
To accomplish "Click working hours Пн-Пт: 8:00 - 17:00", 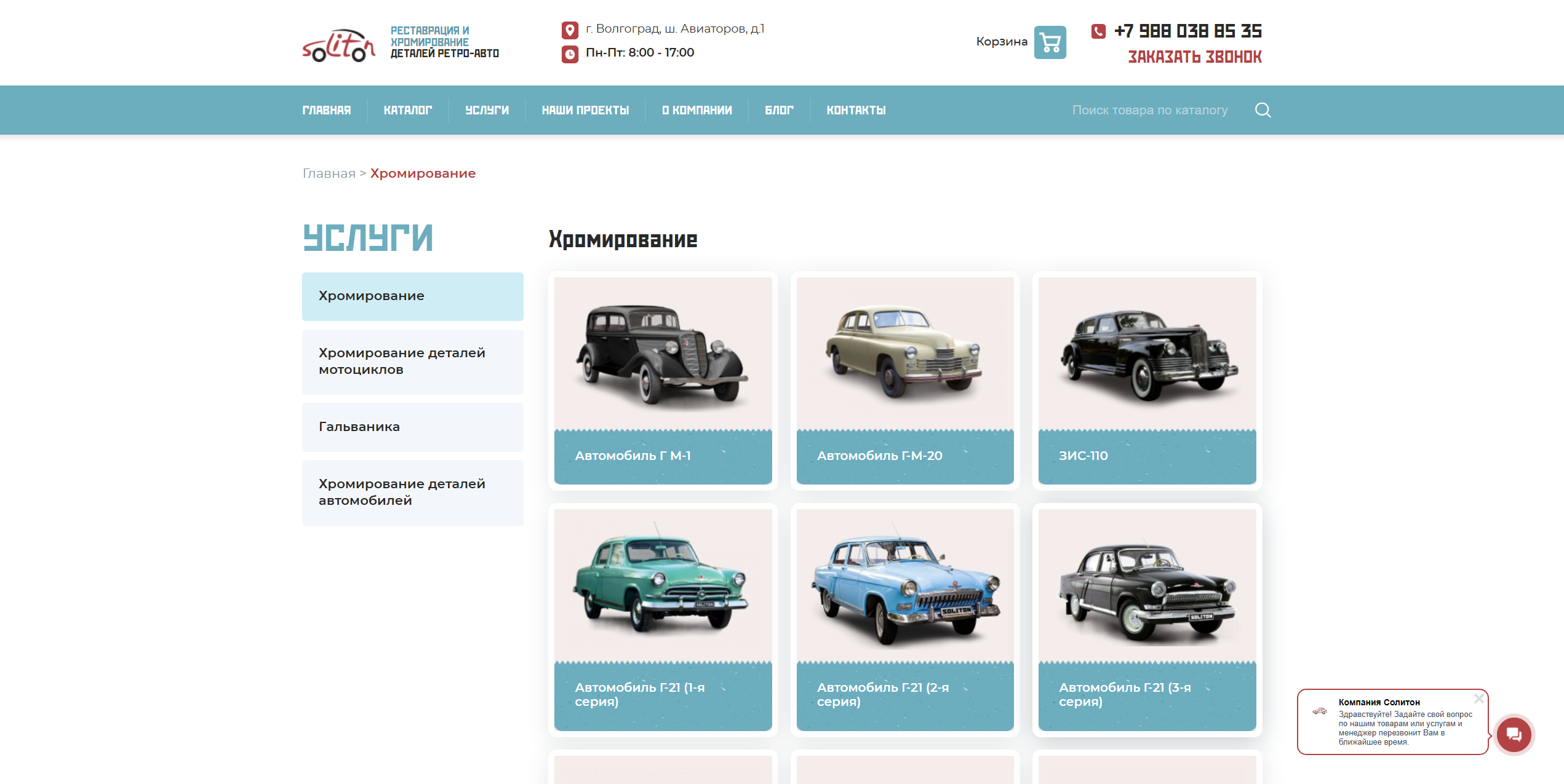I will click(x=640, y=53).
